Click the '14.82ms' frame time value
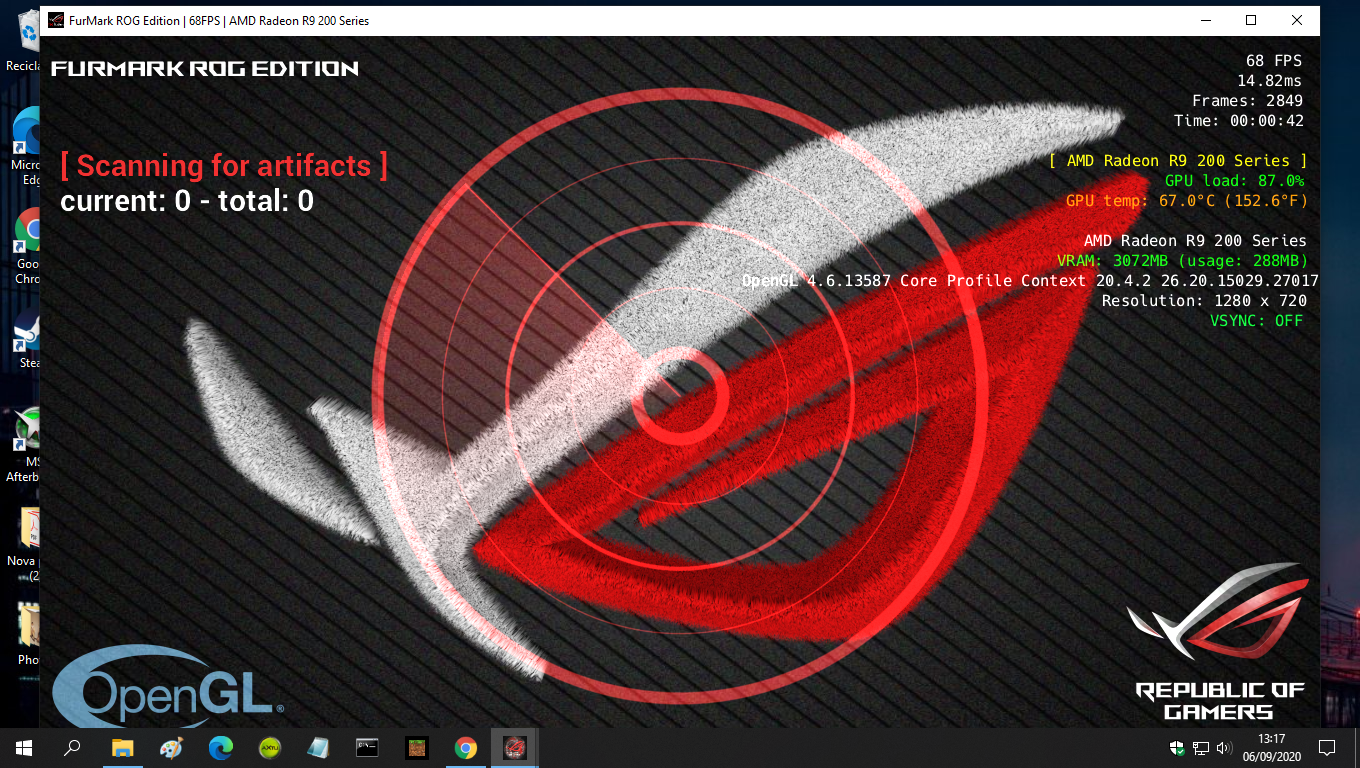Image resolution: width=1360 pixels, height=768 pixels. pos(1270,81)
